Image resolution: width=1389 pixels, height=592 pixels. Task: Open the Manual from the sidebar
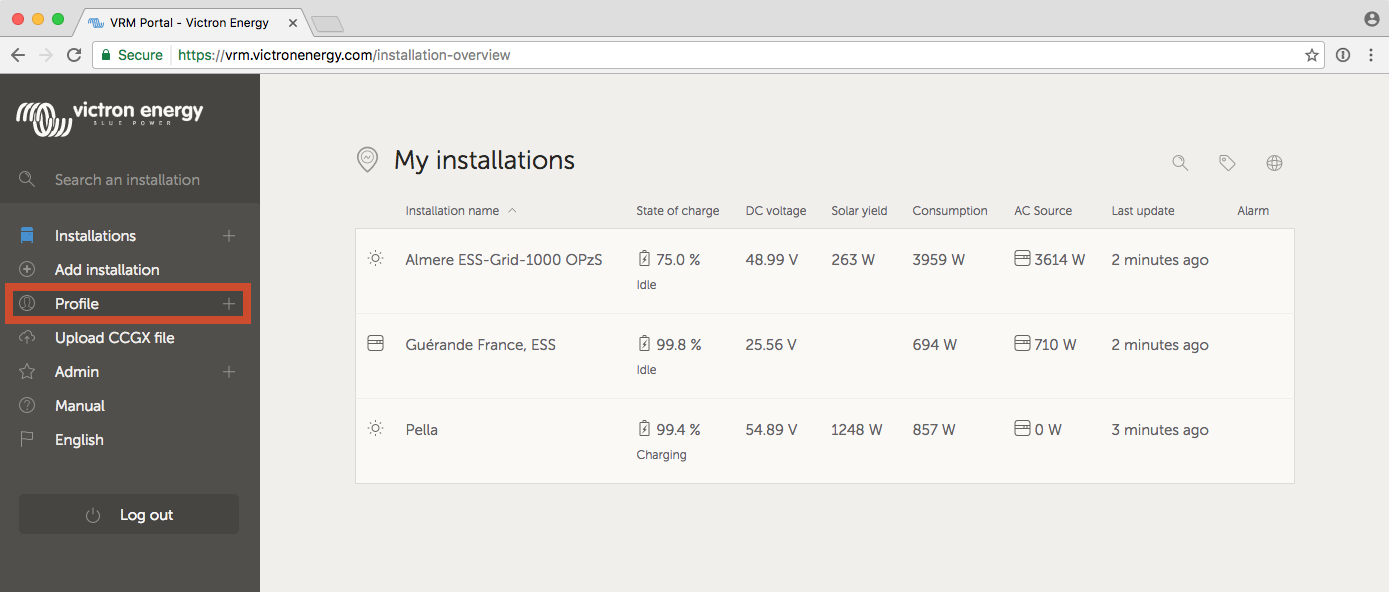point(80,406)
